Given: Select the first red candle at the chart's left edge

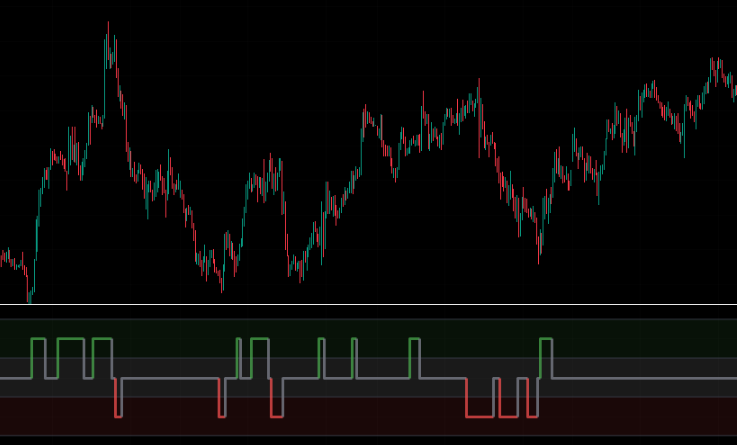Looking at the screenshot, I should [x=3, y=259].
